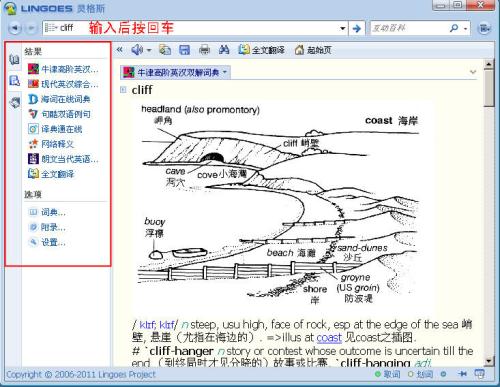Screen dimensions: 500x387
Task: Toggle the 取词 option in status bar
Action: pyautogui.click(x=387, y=374)
